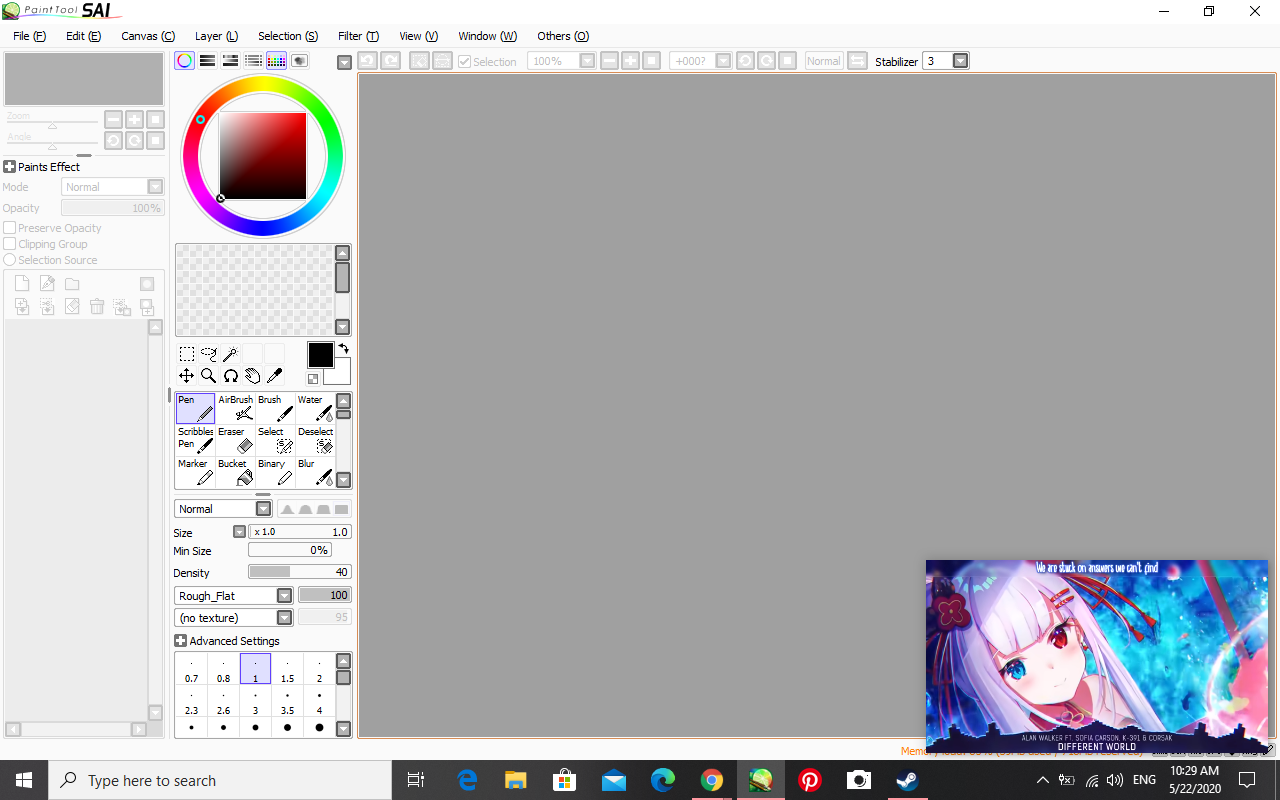Screen dimensions: 1280x800
Task: Activate the Eyedropper color picker tool
Action: (274, 376)
